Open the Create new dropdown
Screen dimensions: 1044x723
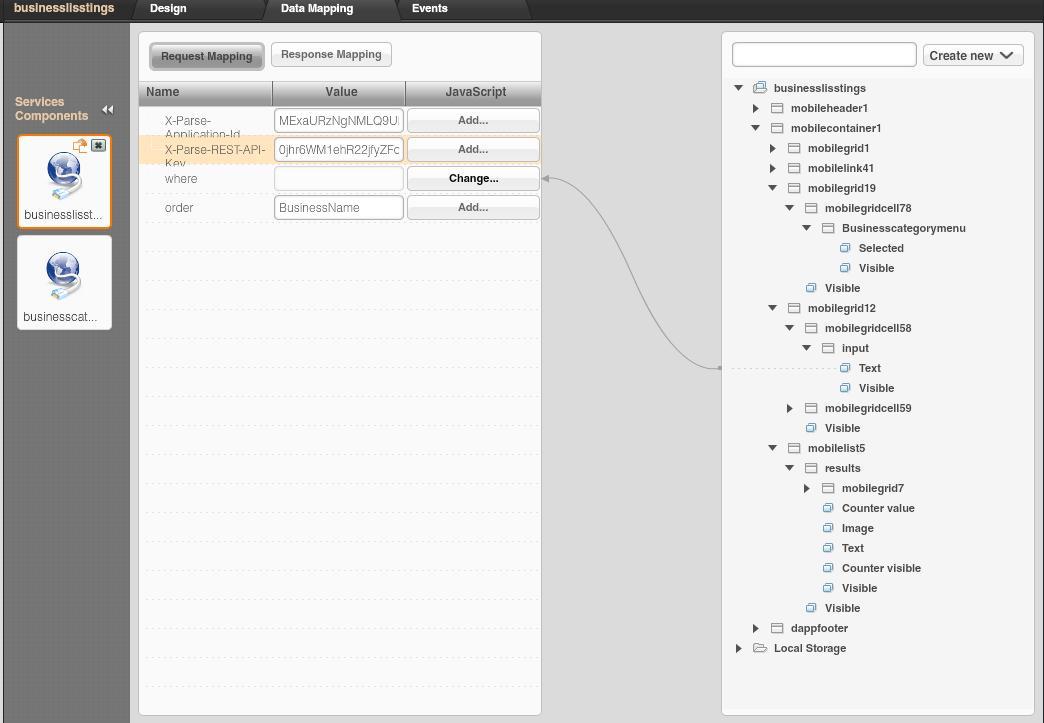point(972,55)
